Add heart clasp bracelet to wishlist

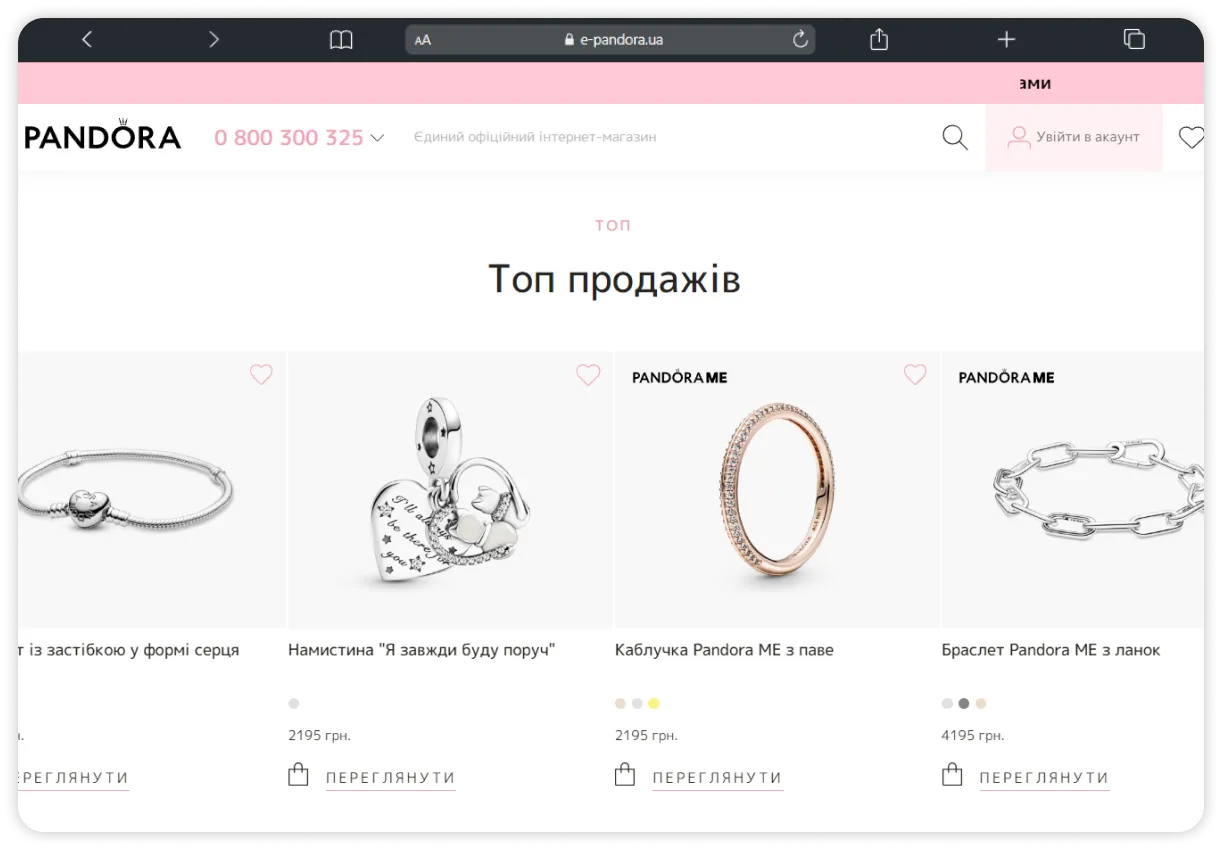[x=261, y=375]
